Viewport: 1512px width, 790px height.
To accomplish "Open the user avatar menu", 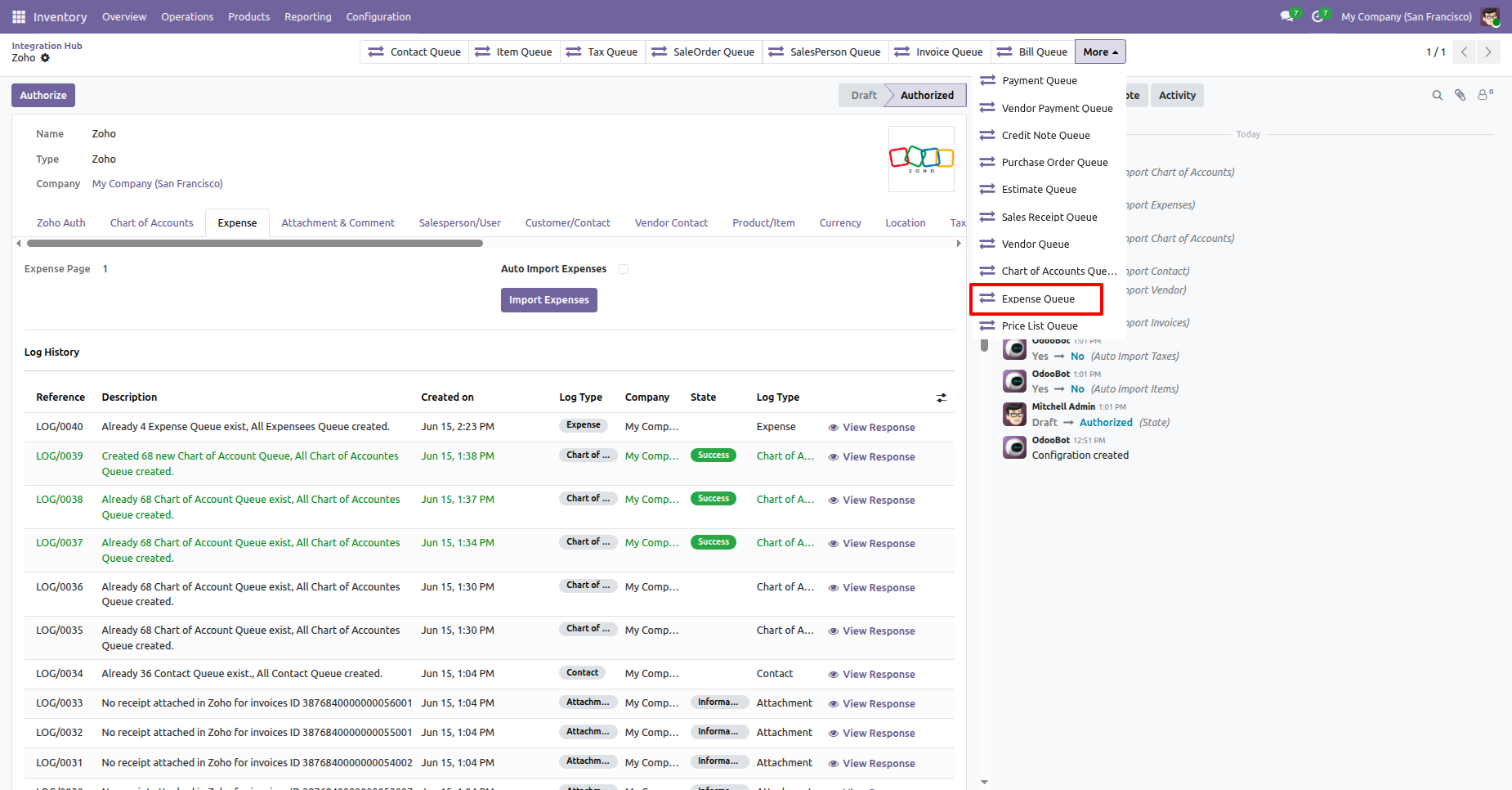I will (1491, 16).
